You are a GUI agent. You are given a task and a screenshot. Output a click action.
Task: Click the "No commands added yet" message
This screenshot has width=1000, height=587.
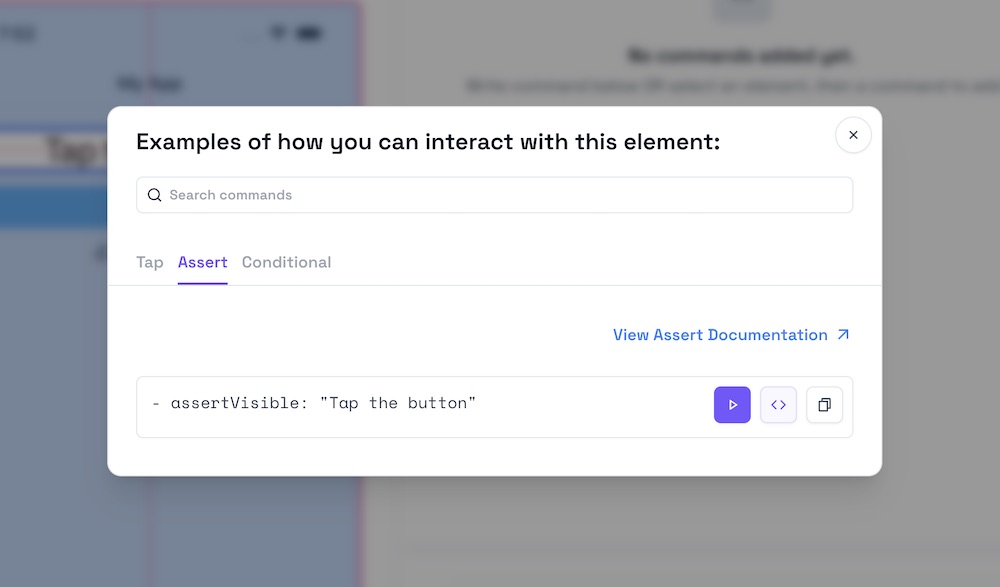coord(739,56)
